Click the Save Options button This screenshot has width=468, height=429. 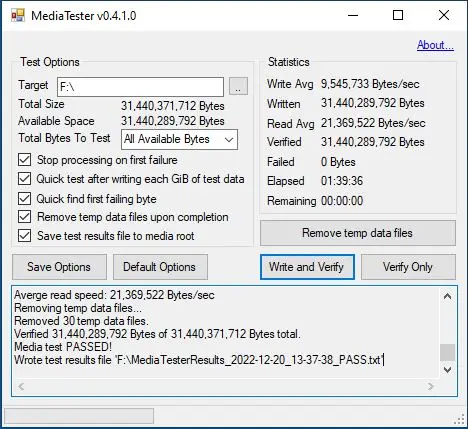[59, 267]
